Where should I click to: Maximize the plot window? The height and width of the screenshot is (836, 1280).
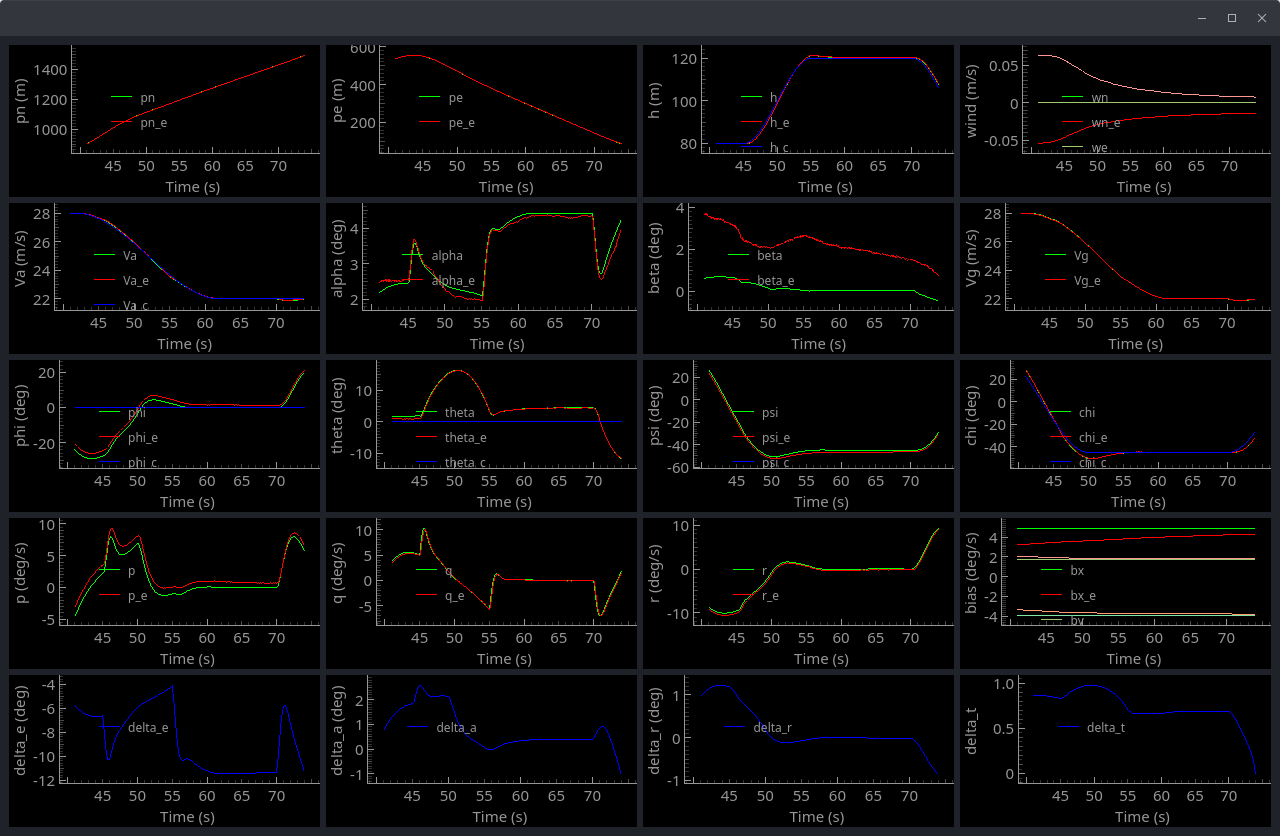(x=1232, y=18)
